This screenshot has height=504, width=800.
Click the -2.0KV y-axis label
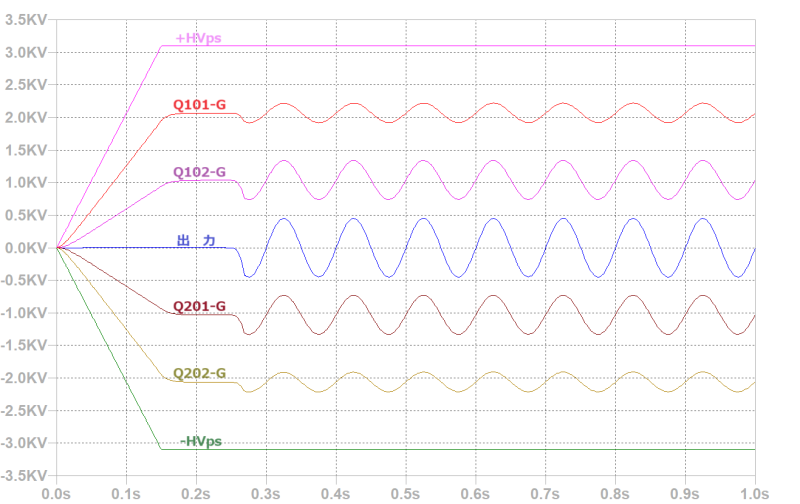(x=24, y=378)
